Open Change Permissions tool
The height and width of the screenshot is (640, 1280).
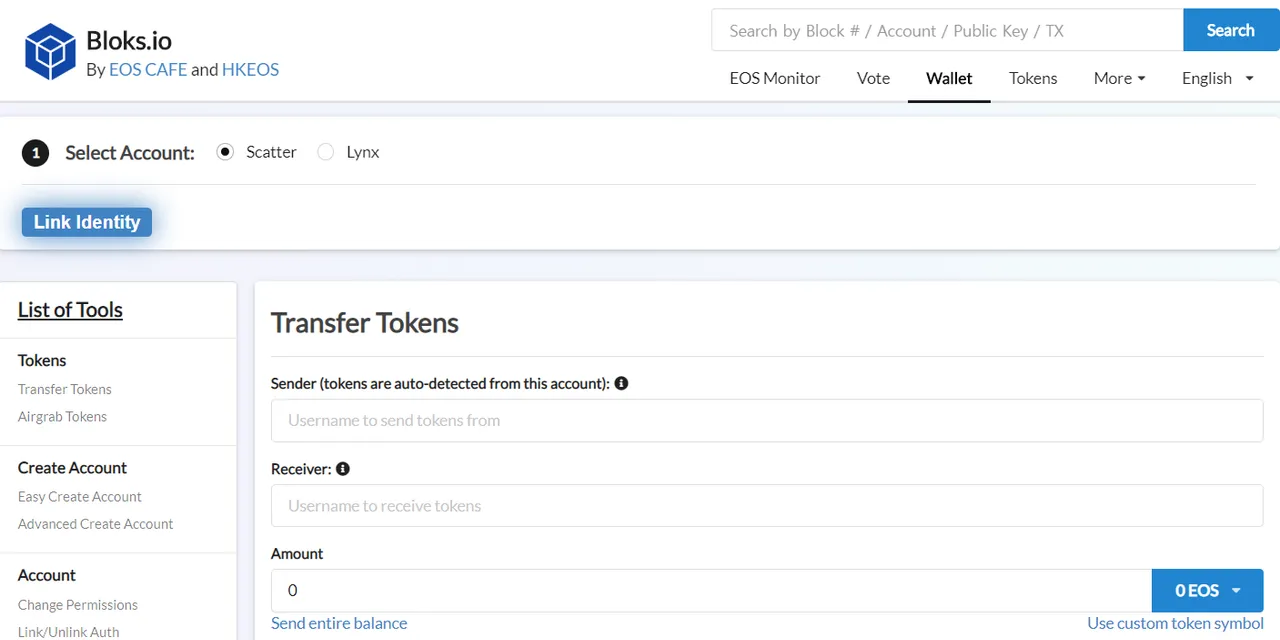(x=78, y=604)
